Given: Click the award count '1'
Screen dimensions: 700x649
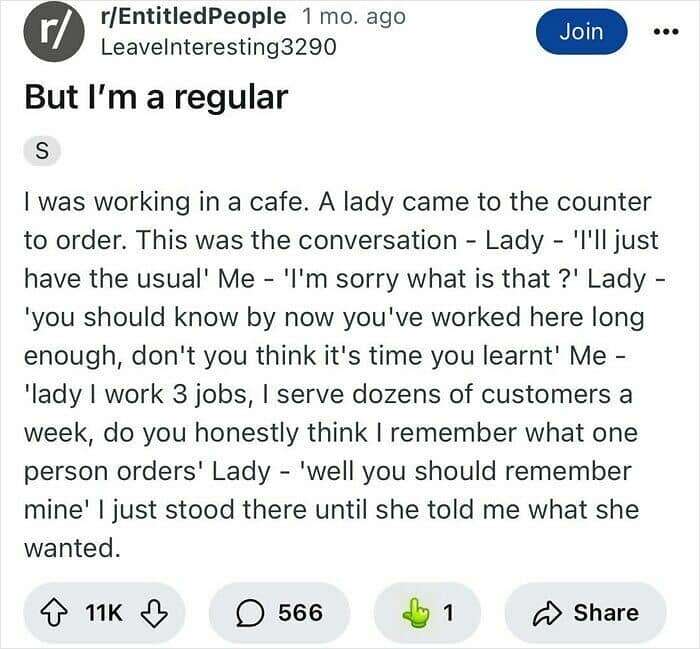Looking at the screenshot, I should click(448, 613).
